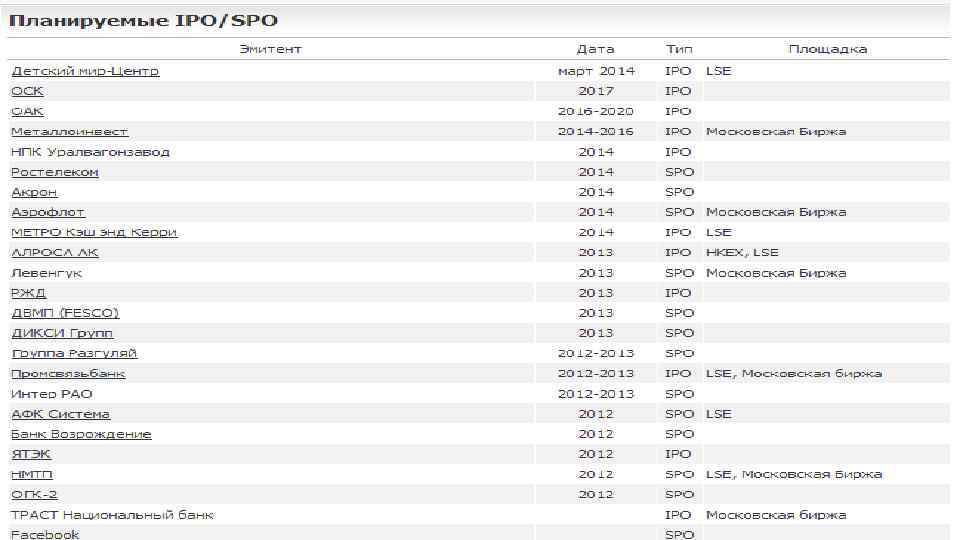Click the Планируемые IPO/SPO heading
The image size is (960, 540).
(x=144, y=21)
